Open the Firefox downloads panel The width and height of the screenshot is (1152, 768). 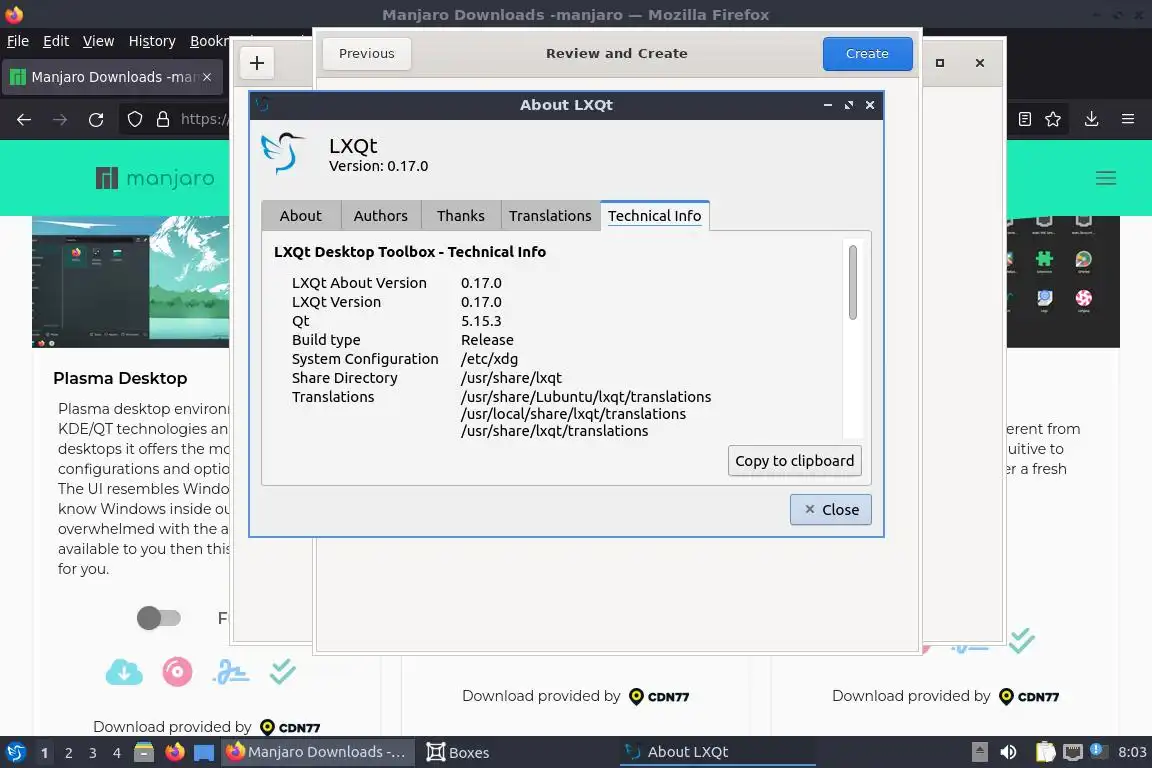pos(1092,119)
